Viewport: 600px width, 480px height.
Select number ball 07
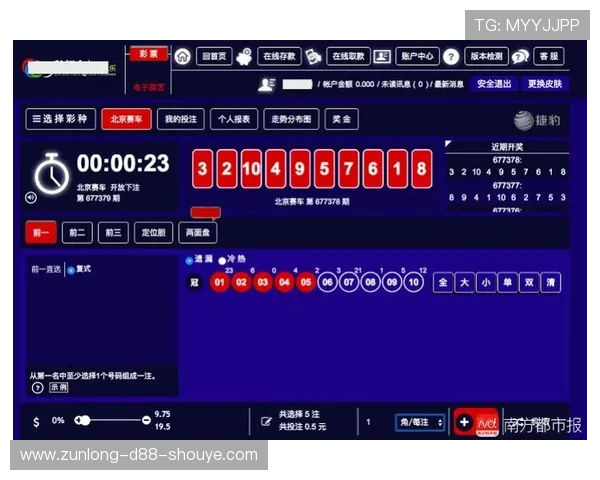tap(348, 283)
